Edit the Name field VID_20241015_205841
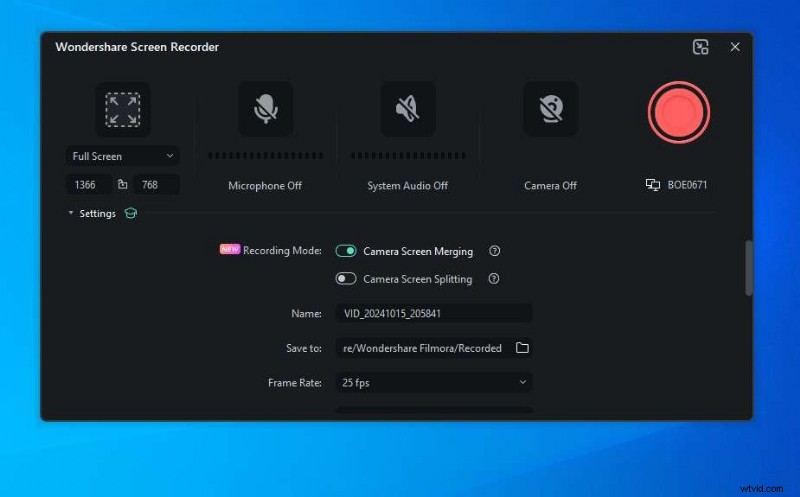The width and height of the screenshot is (800, 497). [x=434, y=313]
